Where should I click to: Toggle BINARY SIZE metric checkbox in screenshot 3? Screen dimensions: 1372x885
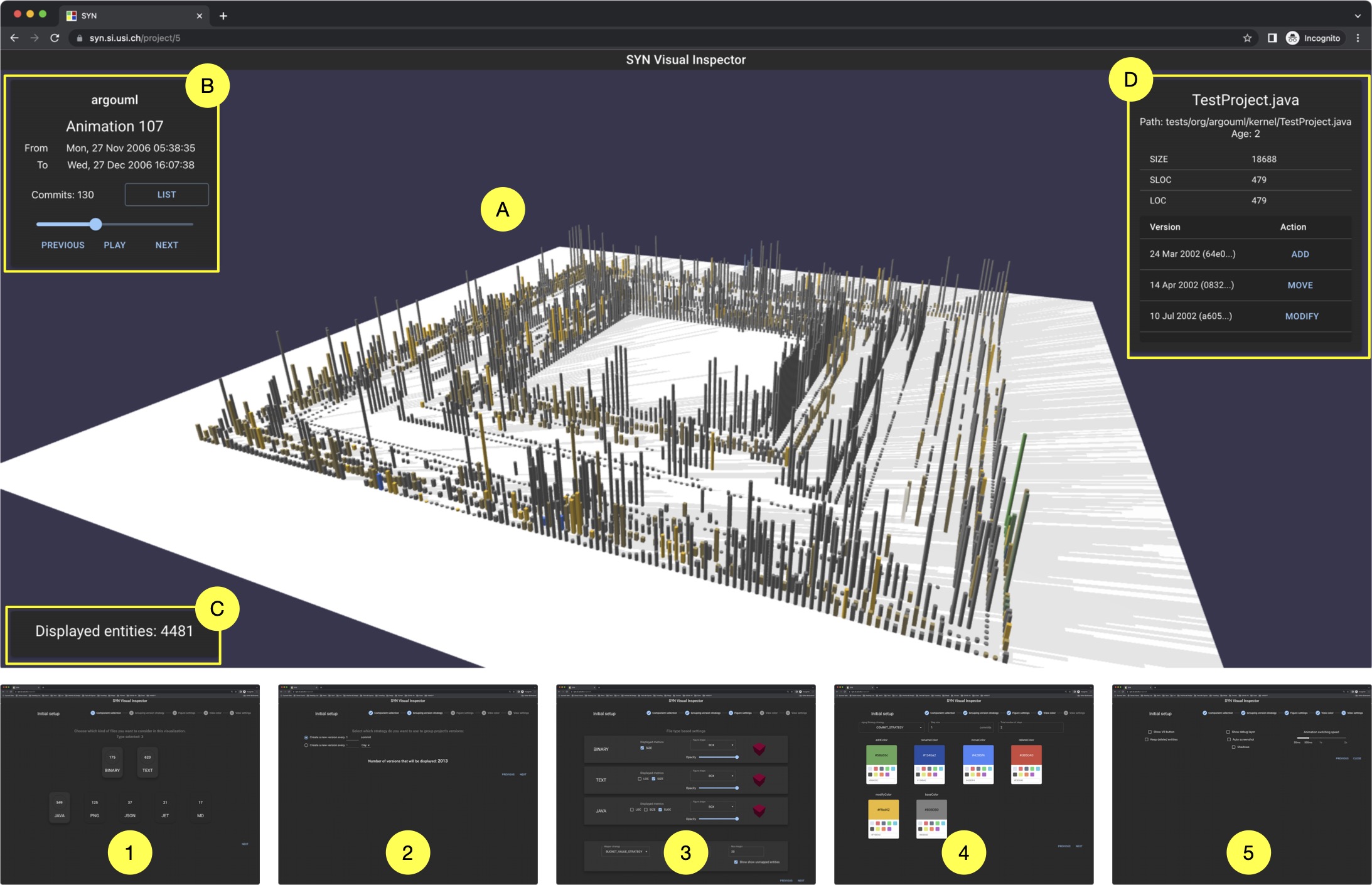641,748
